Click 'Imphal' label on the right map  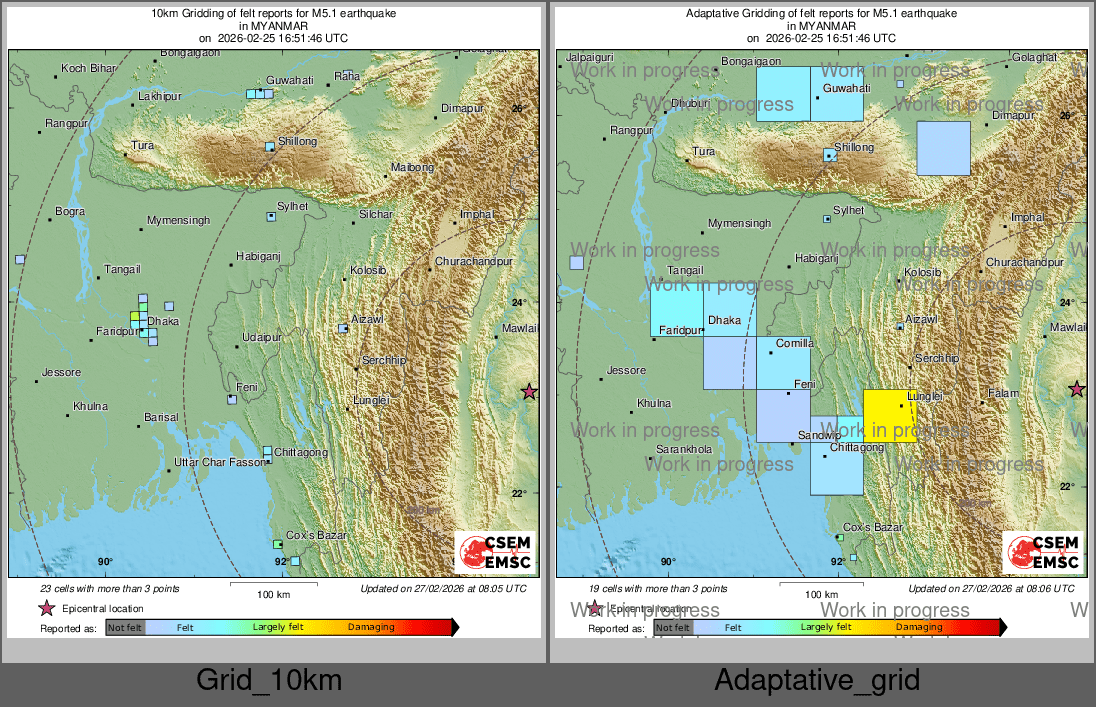pyautogui.click(x=1028, y=217)
